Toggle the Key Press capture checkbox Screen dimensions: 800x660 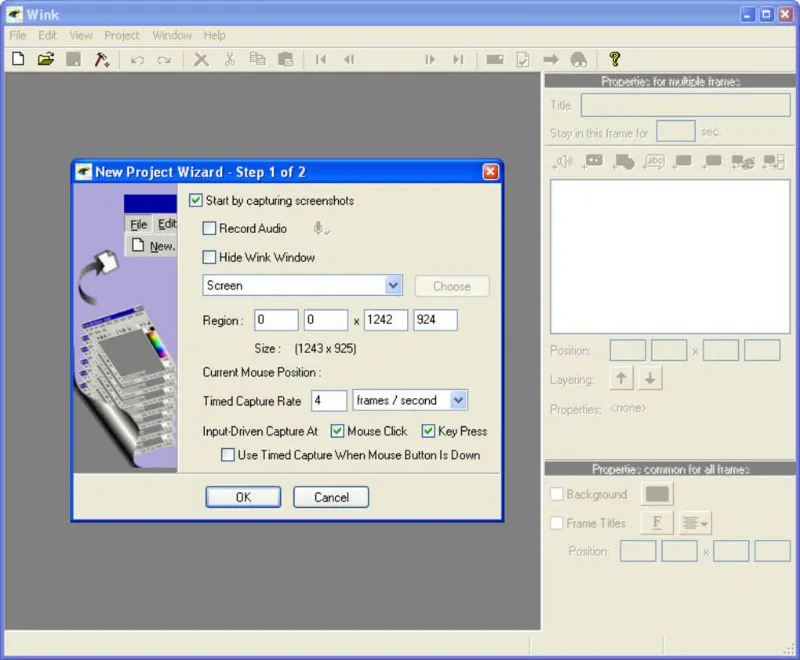pyautogui.click(x=428, y=431)
